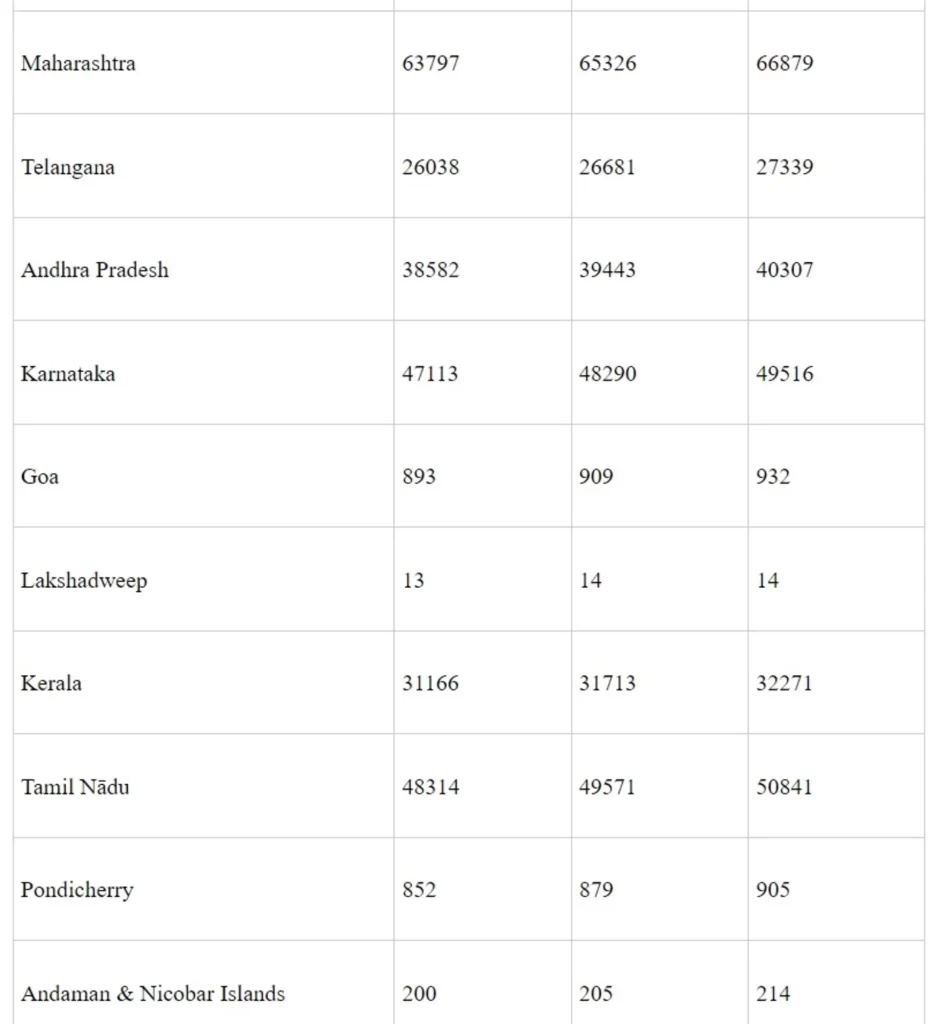Click Andhra Pradesh value 40307

[x=784, y=270]
